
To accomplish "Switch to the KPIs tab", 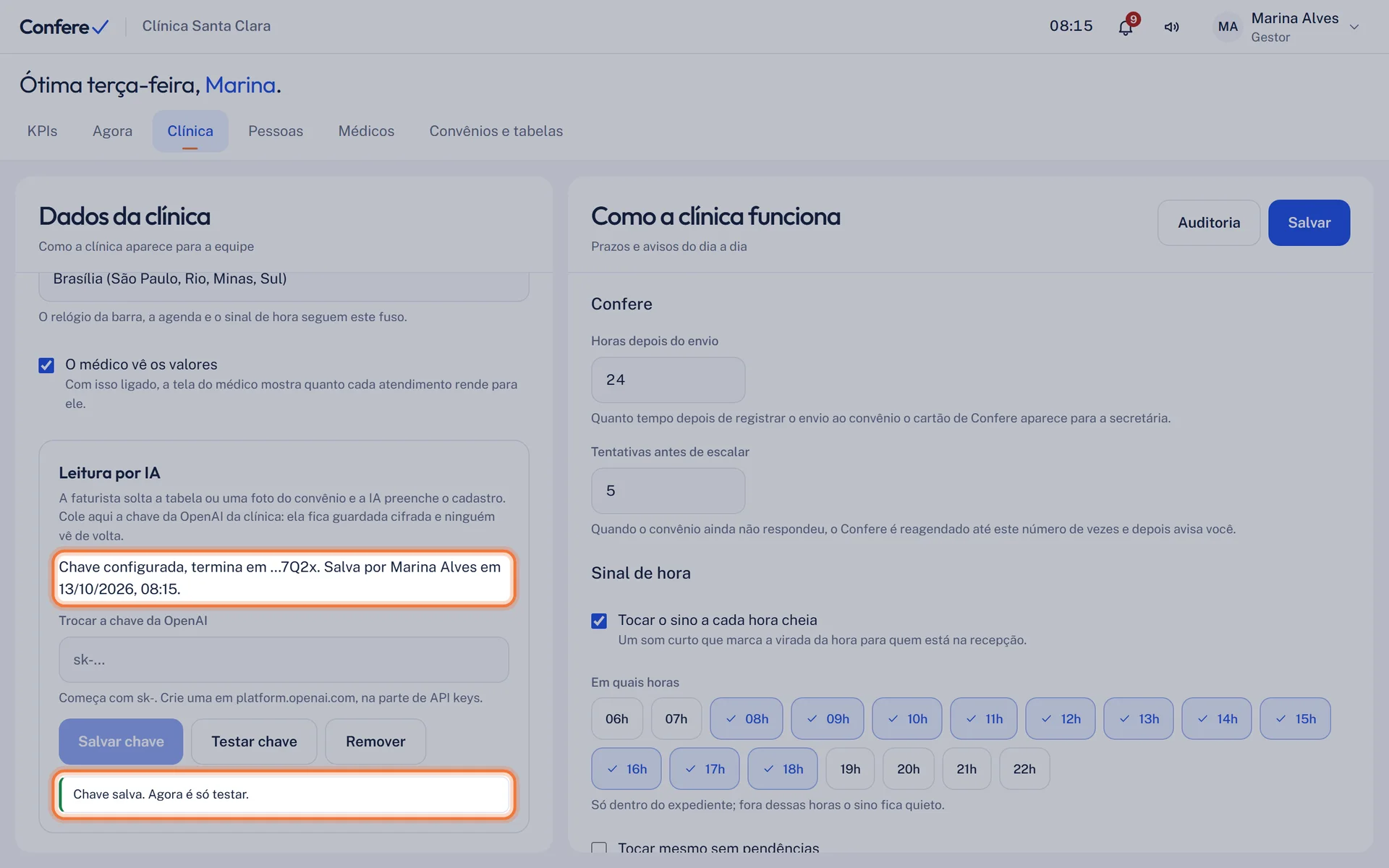I will [42, 131].
